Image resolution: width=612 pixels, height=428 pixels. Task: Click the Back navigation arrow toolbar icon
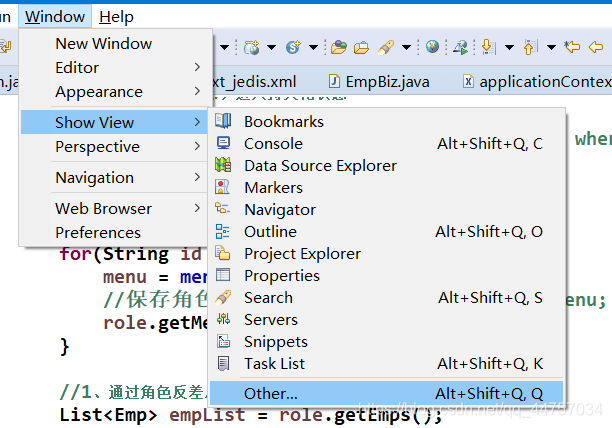click(596, 47)
